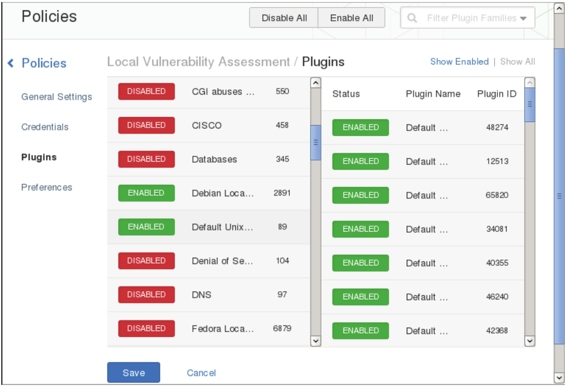Click Fedora Local count 6879
This screenshot has width=566, height=387.
(282, 329)
